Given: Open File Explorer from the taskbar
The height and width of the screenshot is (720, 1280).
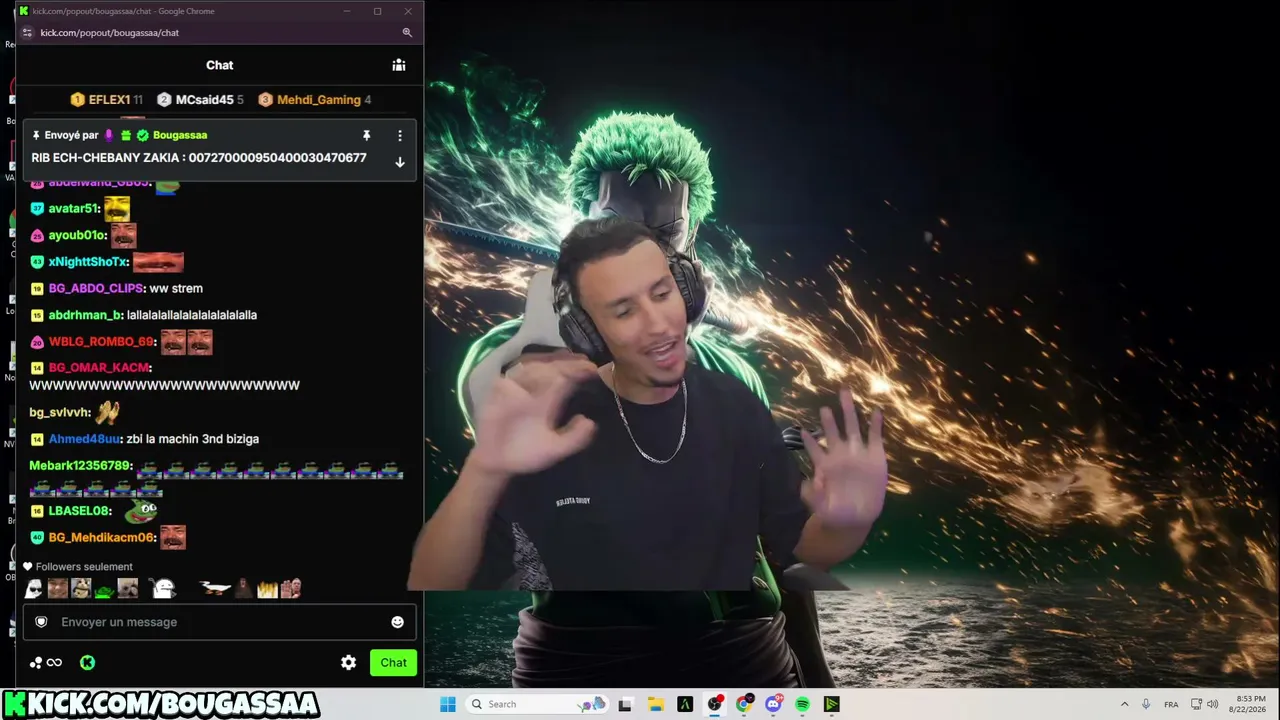Looking at the screenshot, I should click(x=655, y=704).
